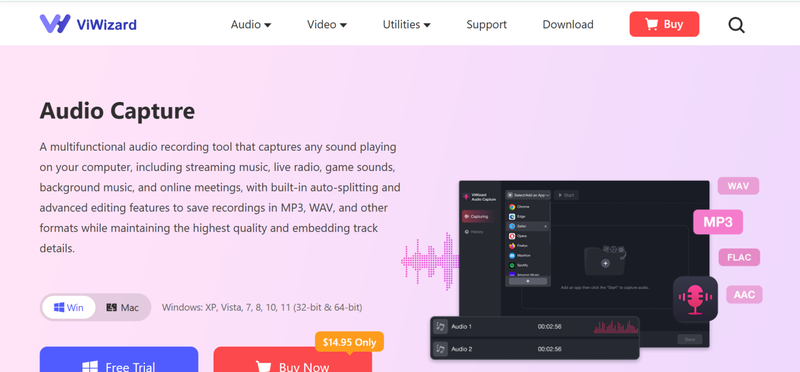Choose Maxthon in the app list
This screenshot has height=372, width=800.
[528, 255]
